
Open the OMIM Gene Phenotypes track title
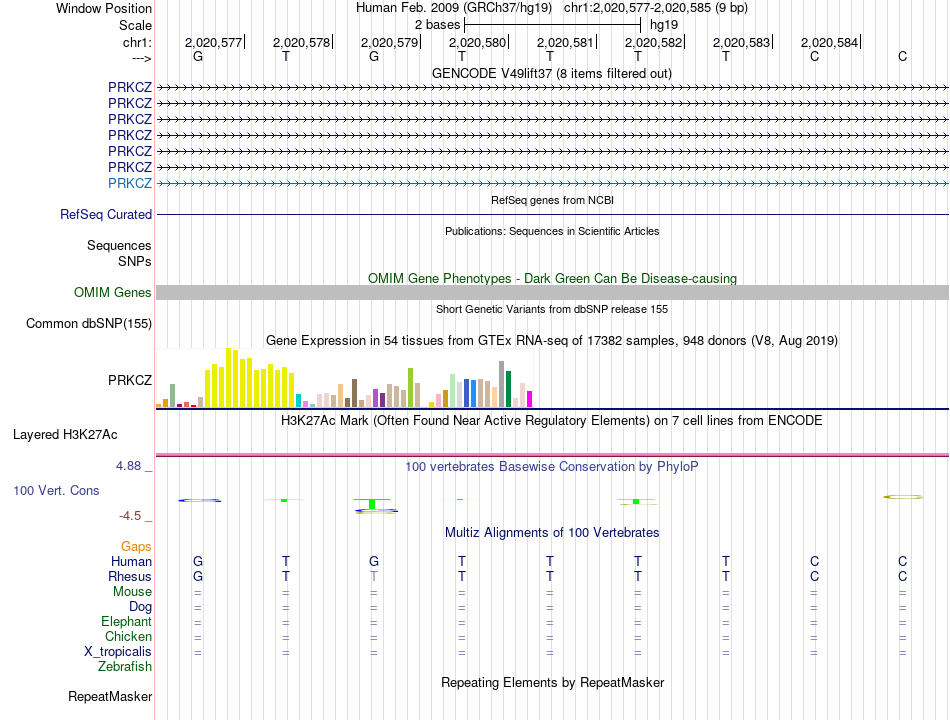click(x=552, y=278)
